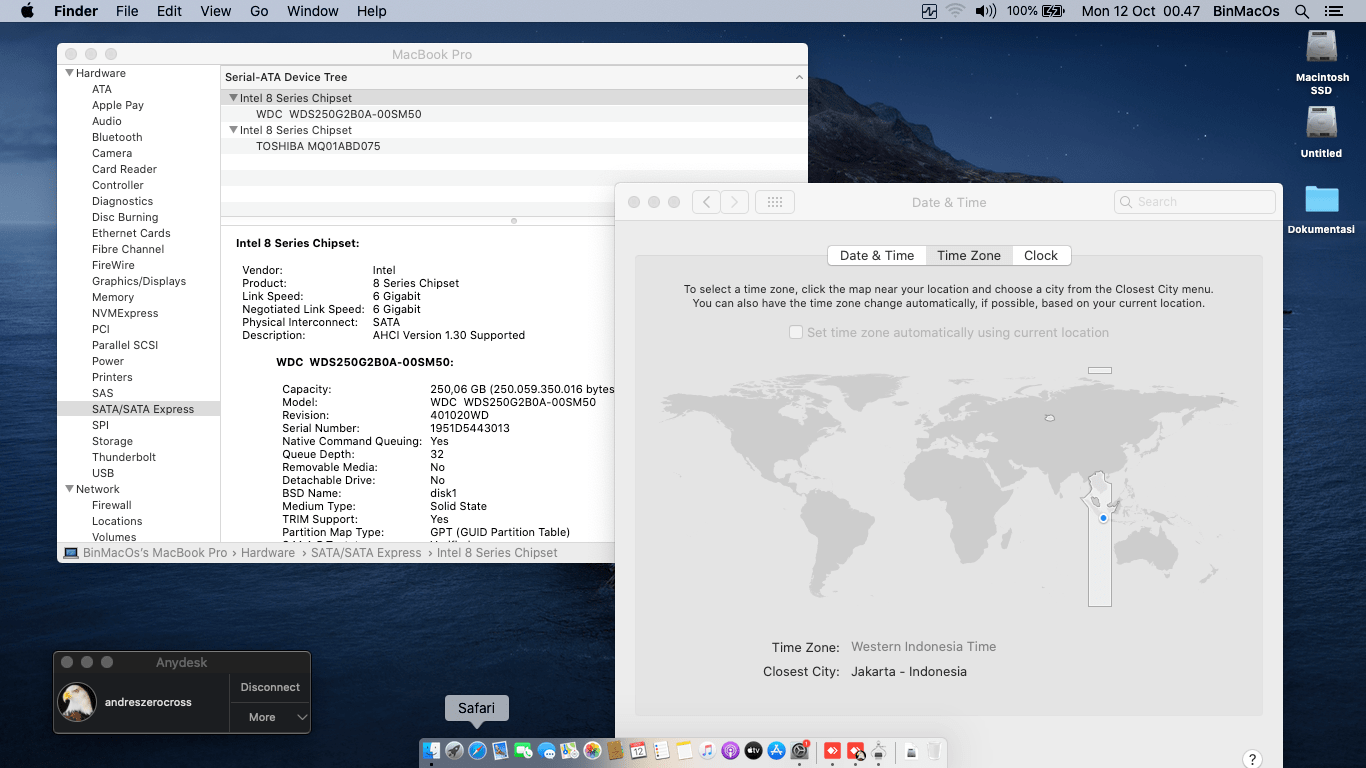This screenshot has height=768, width=1366.
Task: Open the Trash at Dock's end
Action: (935, 751)
